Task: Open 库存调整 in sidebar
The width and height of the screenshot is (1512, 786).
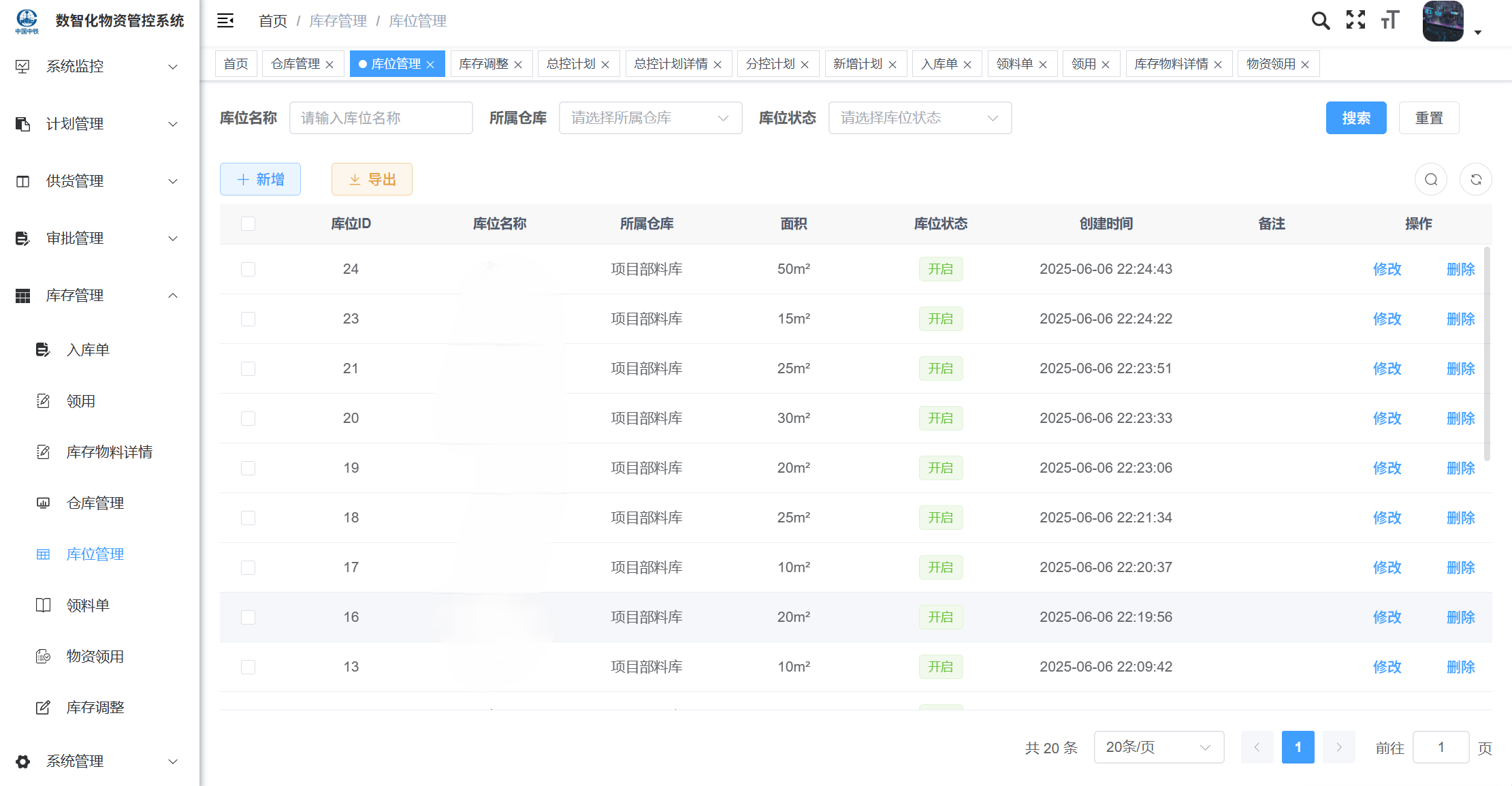Action: tap(95, 707)
